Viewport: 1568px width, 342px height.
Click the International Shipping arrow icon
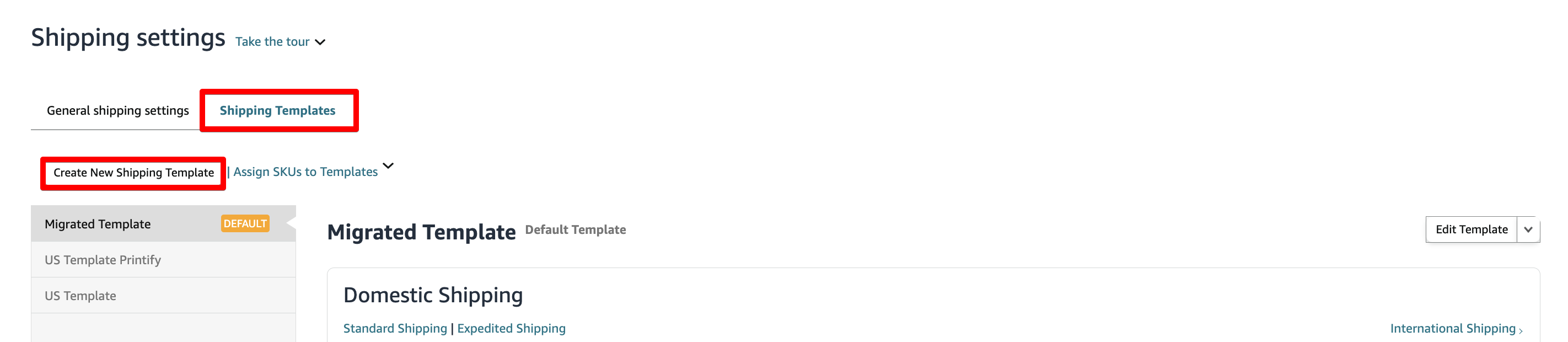pyautogui.click(x=1521, y=330)
